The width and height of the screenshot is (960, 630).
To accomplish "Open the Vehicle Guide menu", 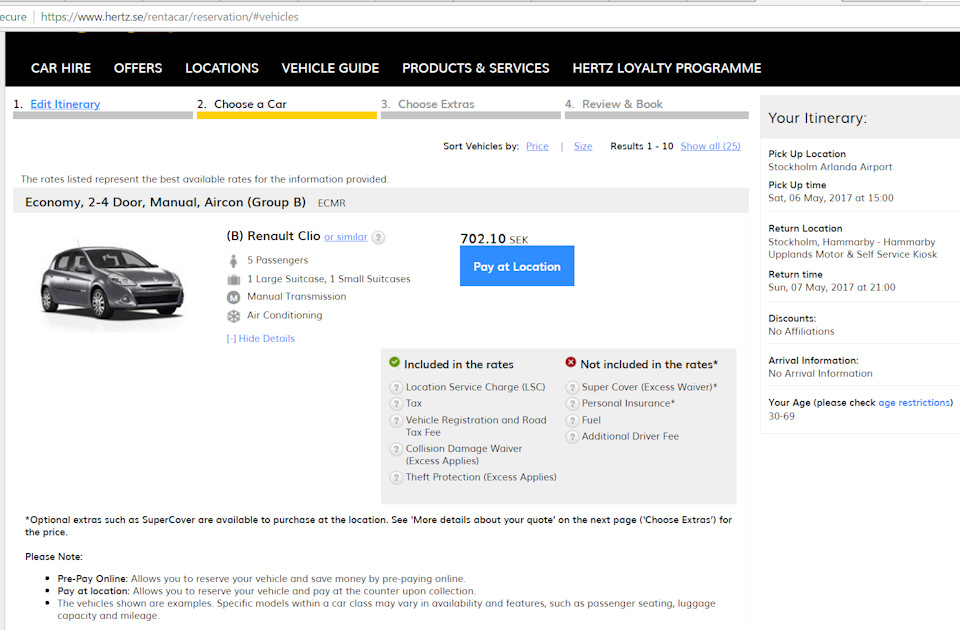I will click(330, 68).
